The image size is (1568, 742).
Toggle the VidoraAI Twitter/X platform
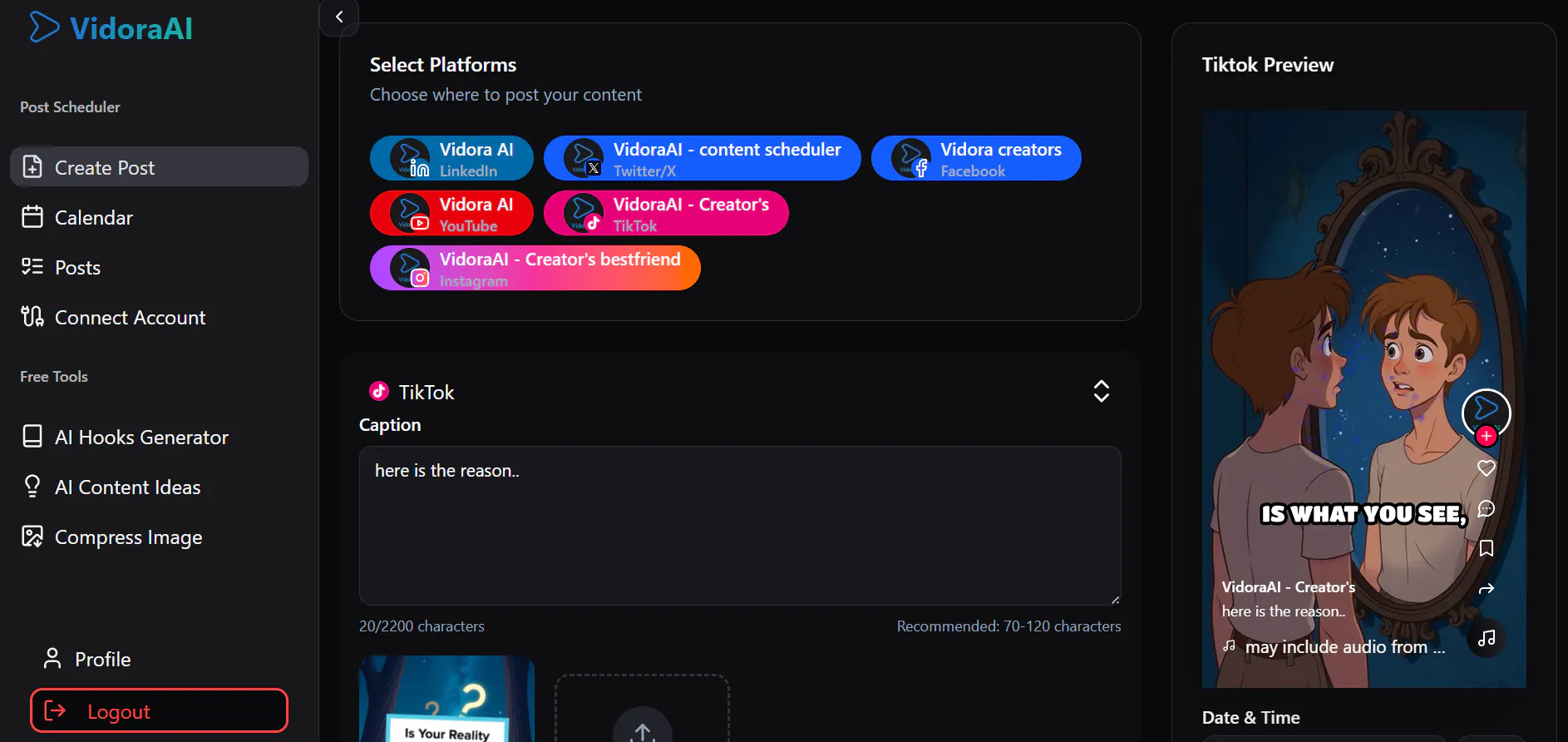[702, 158]
